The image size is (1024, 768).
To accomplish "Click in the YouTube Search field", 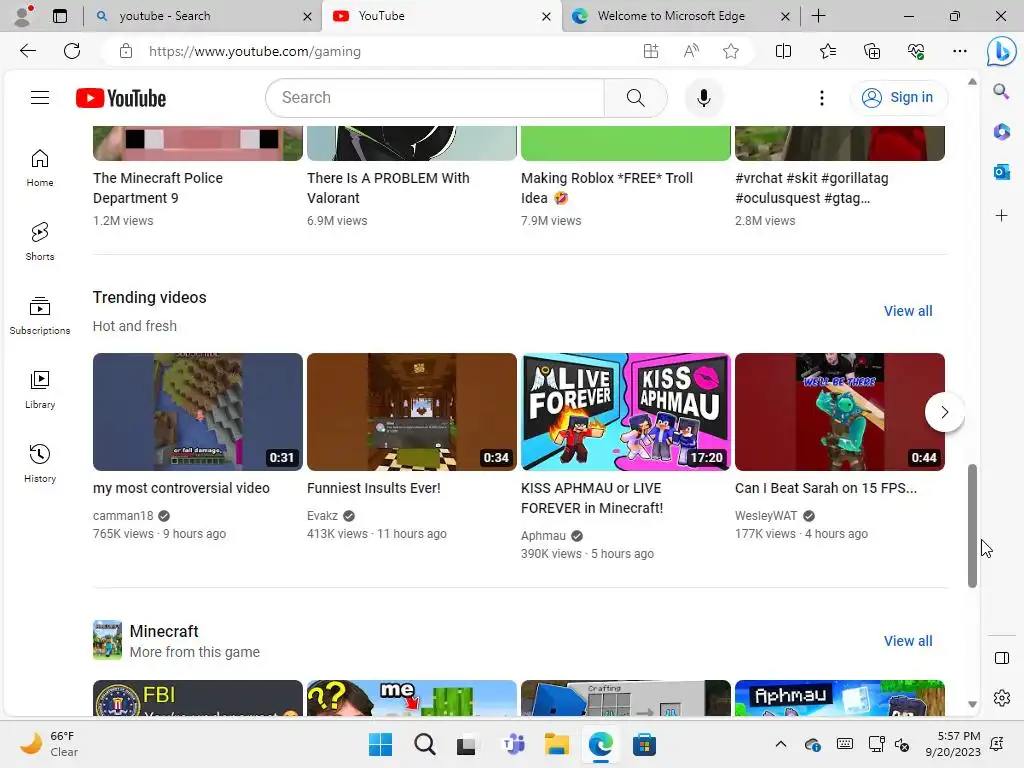I will click(x=435, y=98).
